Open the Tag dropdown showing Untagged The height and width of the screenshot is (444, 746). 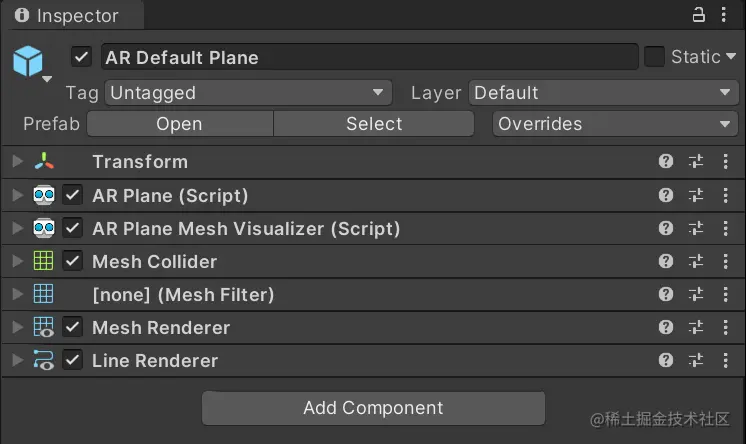click(x=248, y=92)
